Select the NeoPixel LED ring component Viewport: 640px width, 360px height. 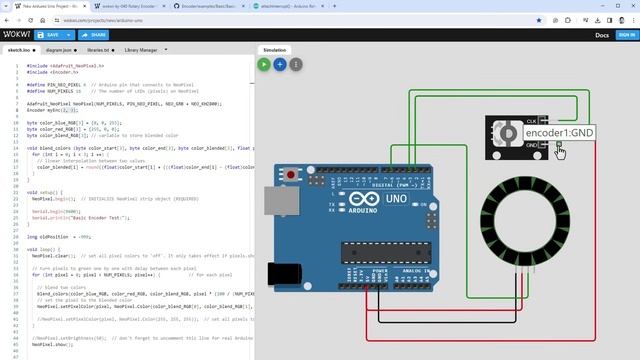point(525,221)
